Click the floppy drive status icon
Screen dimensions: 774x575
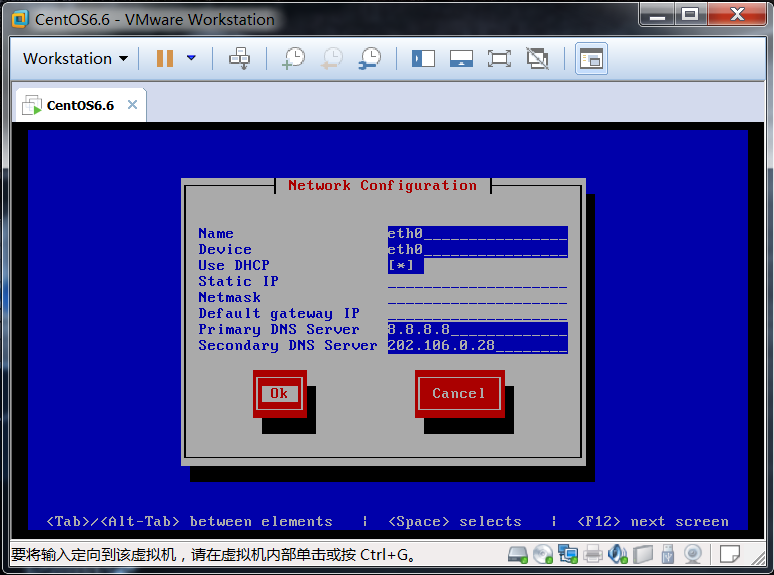point(643,555)
